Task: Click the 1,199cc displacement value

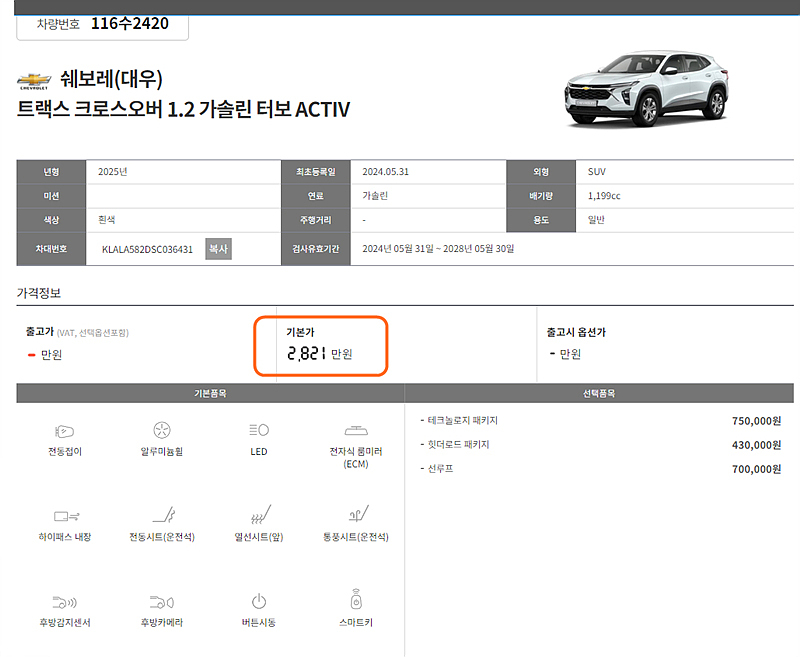Action: pyautogui.click(x=604, y=196)
